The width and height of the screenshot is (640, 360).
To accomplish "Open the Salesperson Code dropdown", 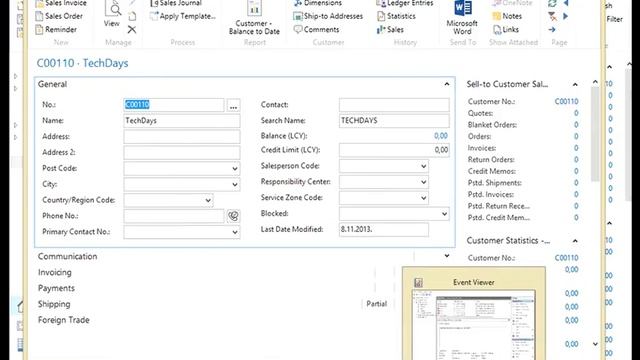I will (x=423, y=166).
